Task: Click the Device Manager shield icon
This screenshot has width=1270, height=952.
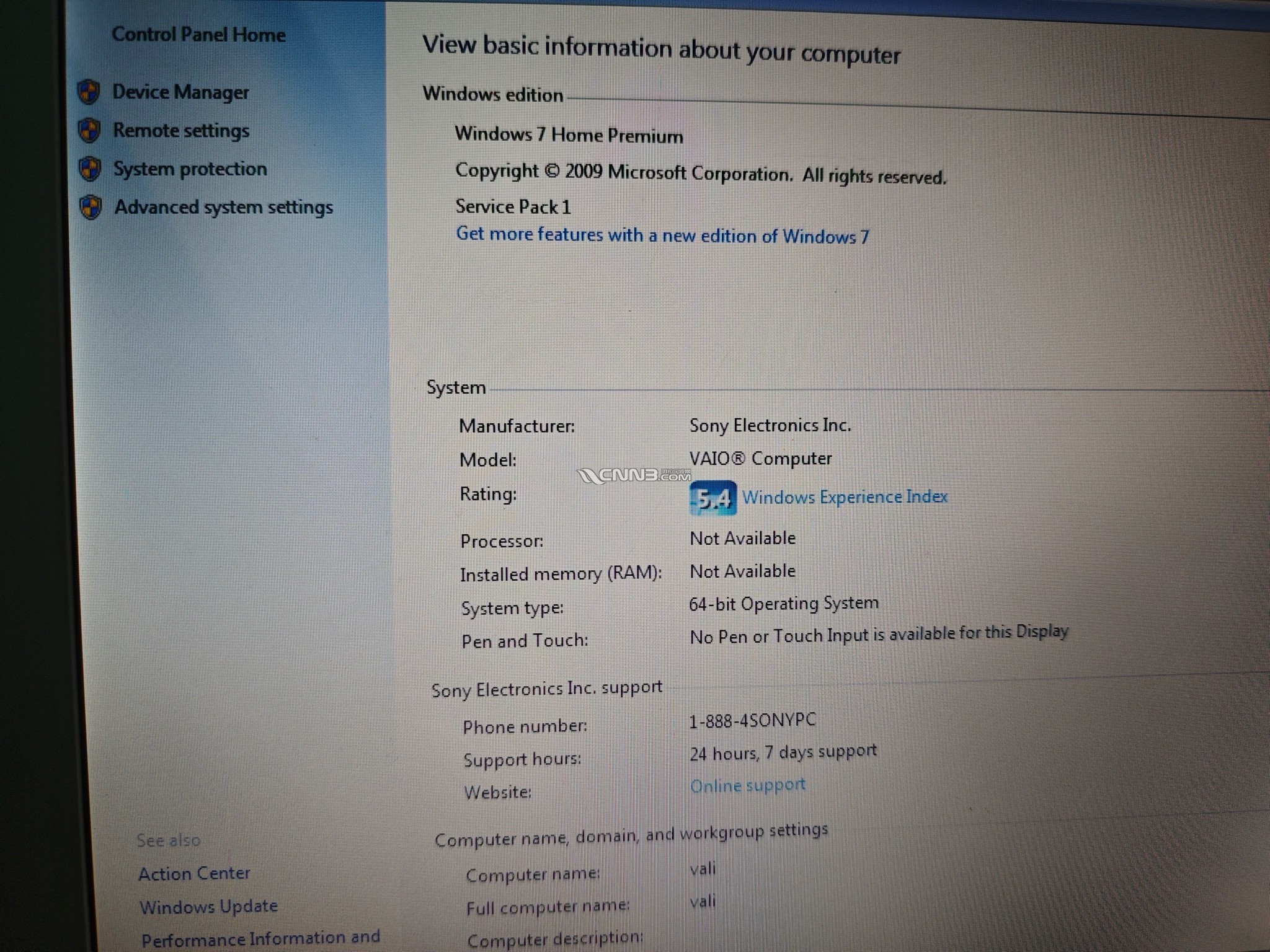Action: tap(89, 92)
